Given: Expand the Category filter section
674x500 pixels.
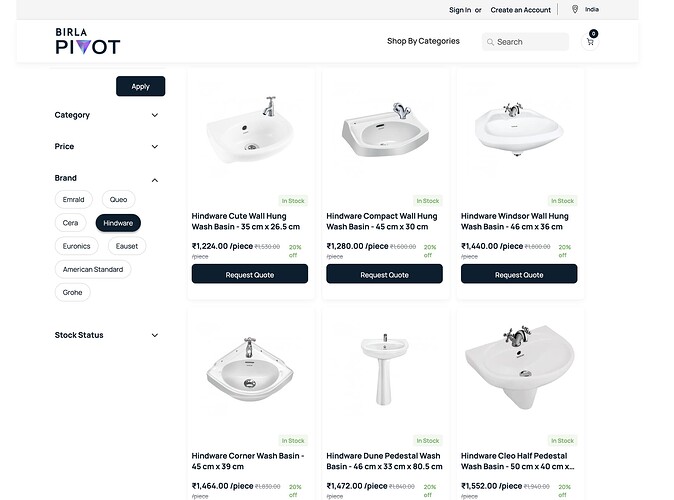Looking at the screenshot, I should [155, 115].
